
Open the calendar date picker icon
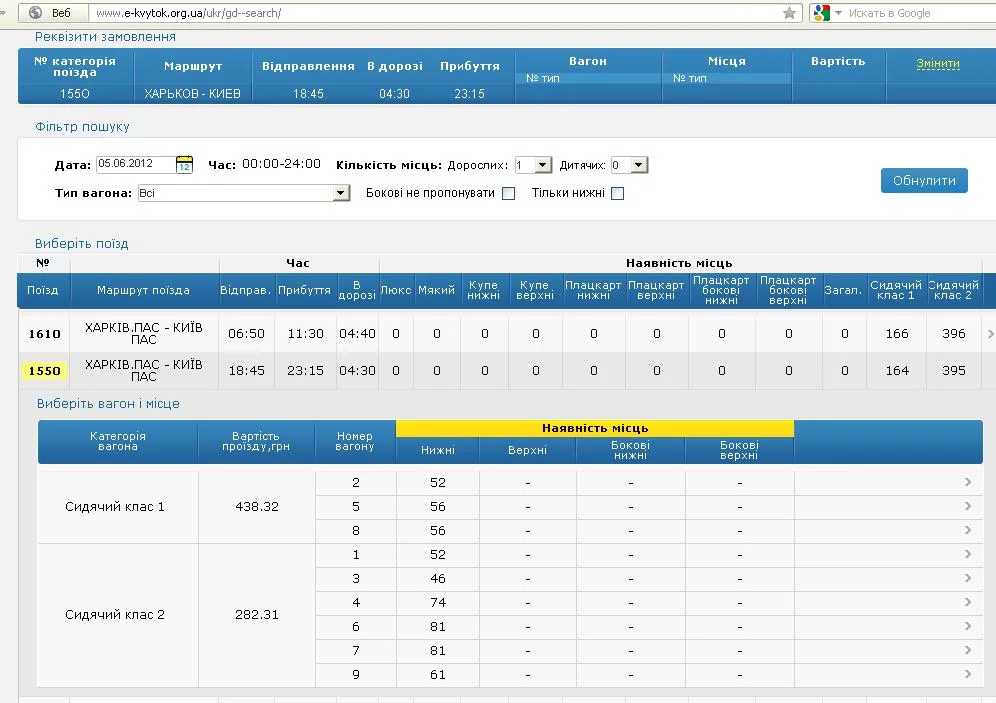pyautogui.click(x=184, y=165)
